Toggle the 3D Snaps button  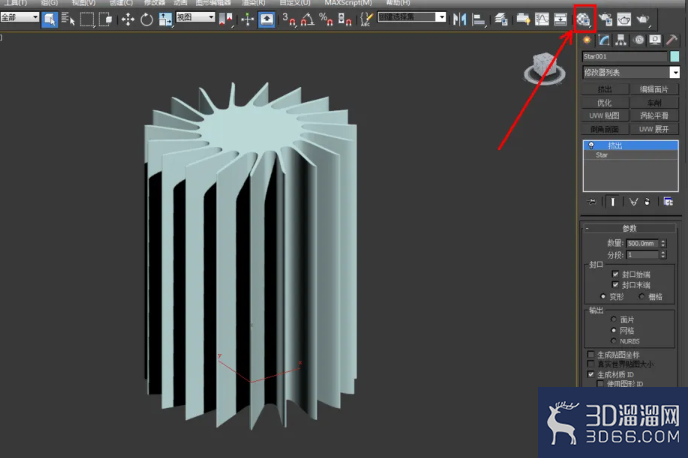point(289,19)
